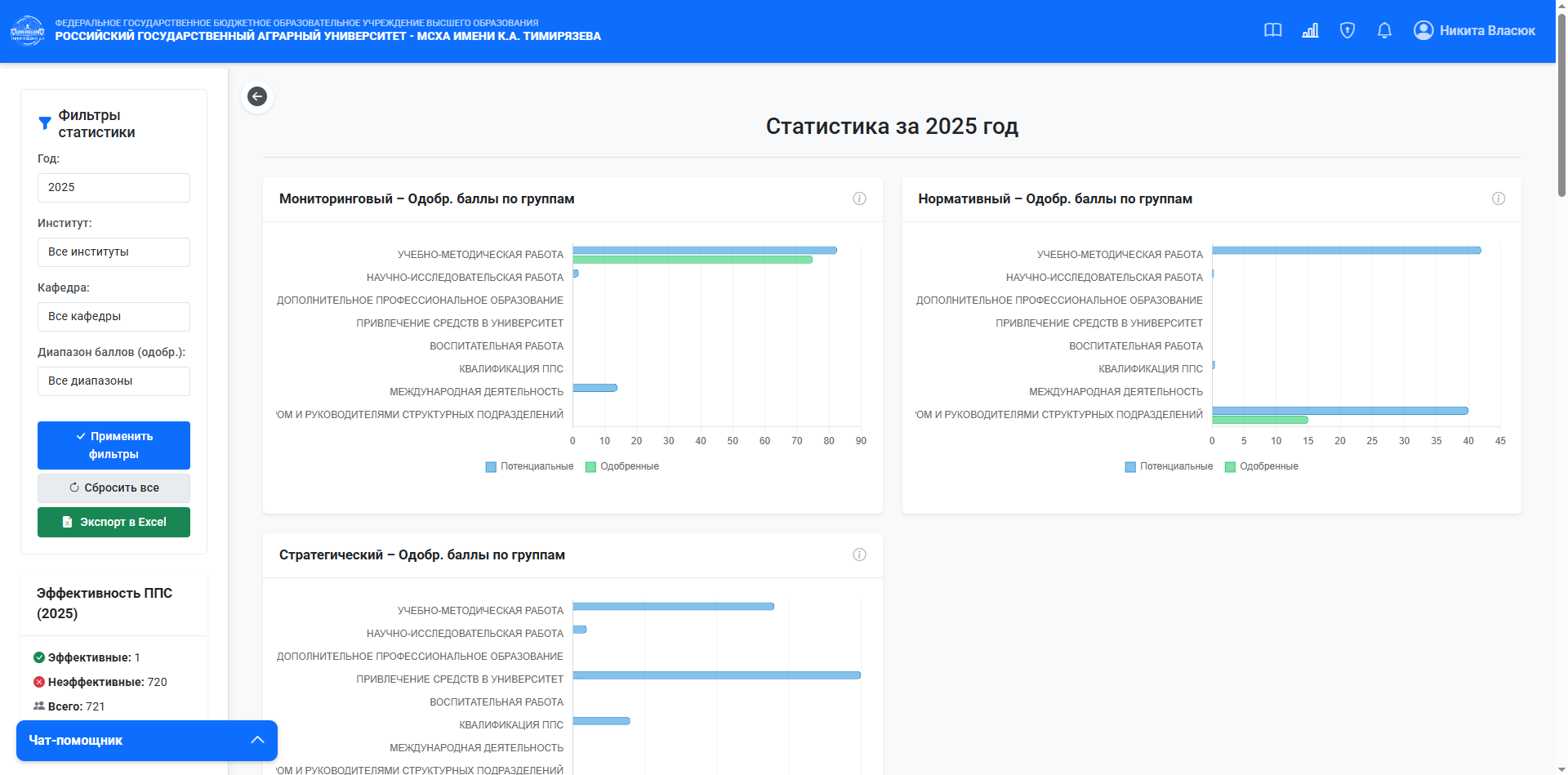Open the Кафедра dropdown
The width and height of the screenshot is (1568, 775).
coord(114,317)
